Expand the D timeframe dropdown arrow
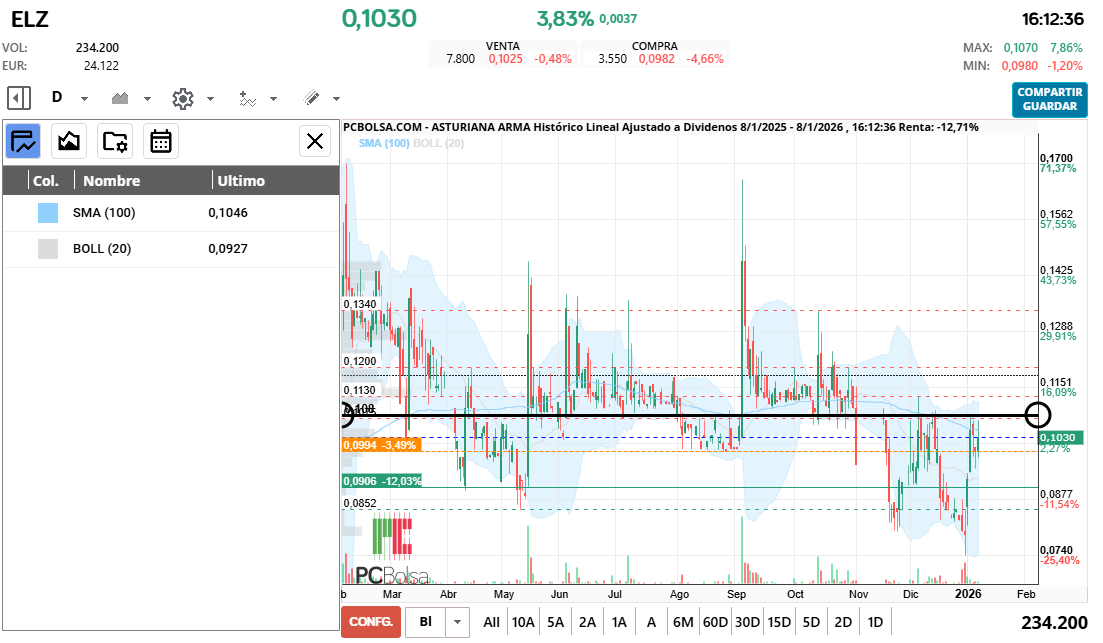 84,99
